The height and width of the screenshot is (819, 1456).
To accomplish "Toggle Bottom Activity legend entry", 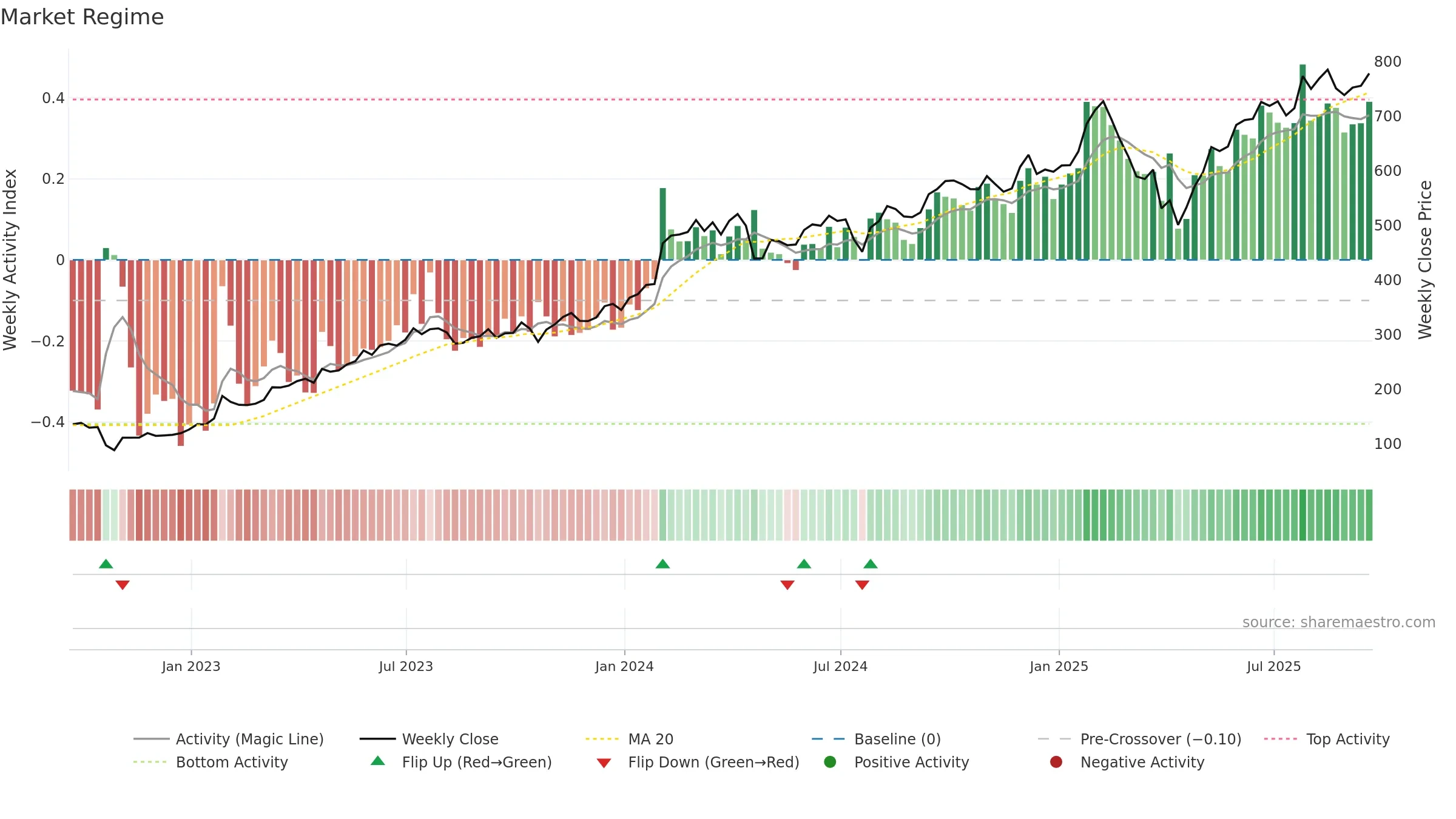I will click(211, 762).
